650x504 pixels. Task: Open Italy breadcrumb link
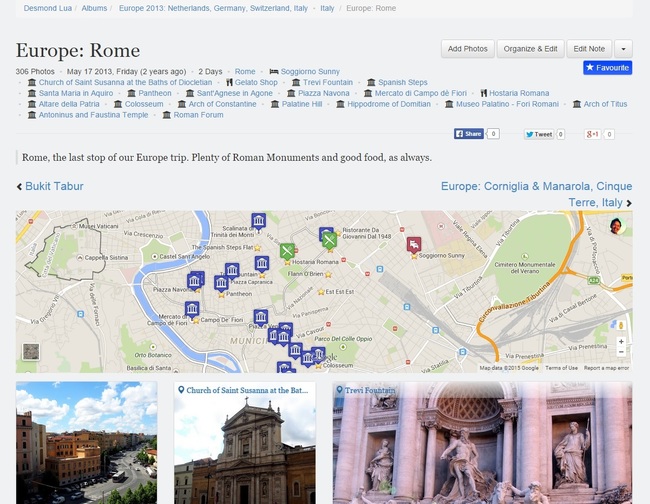[327, 8]
